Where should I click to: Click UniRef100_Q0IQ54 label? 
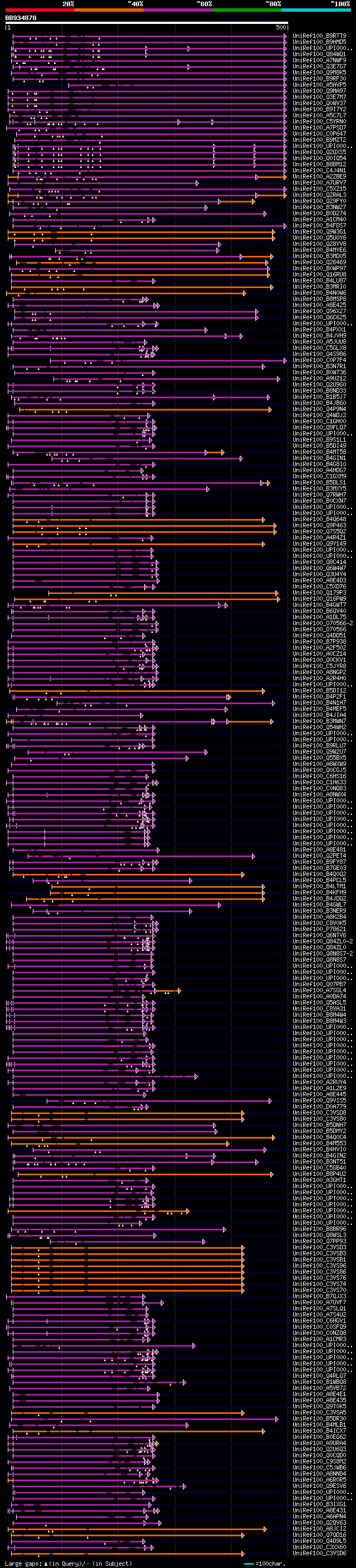319,159
